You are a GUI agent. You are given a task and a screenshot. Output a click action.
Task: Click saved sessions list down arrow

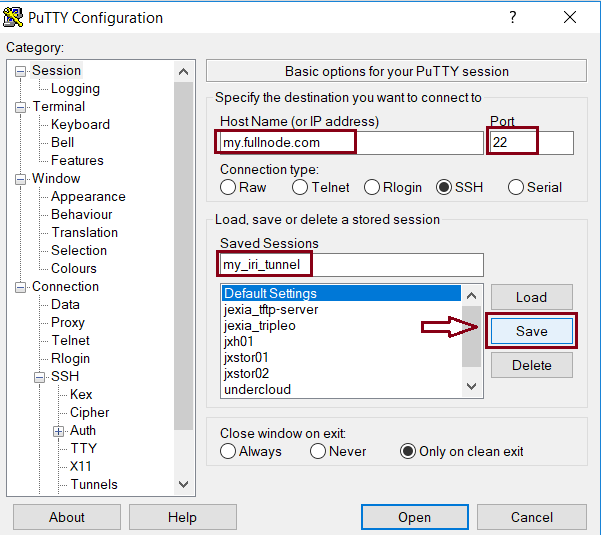coord(471,386)
